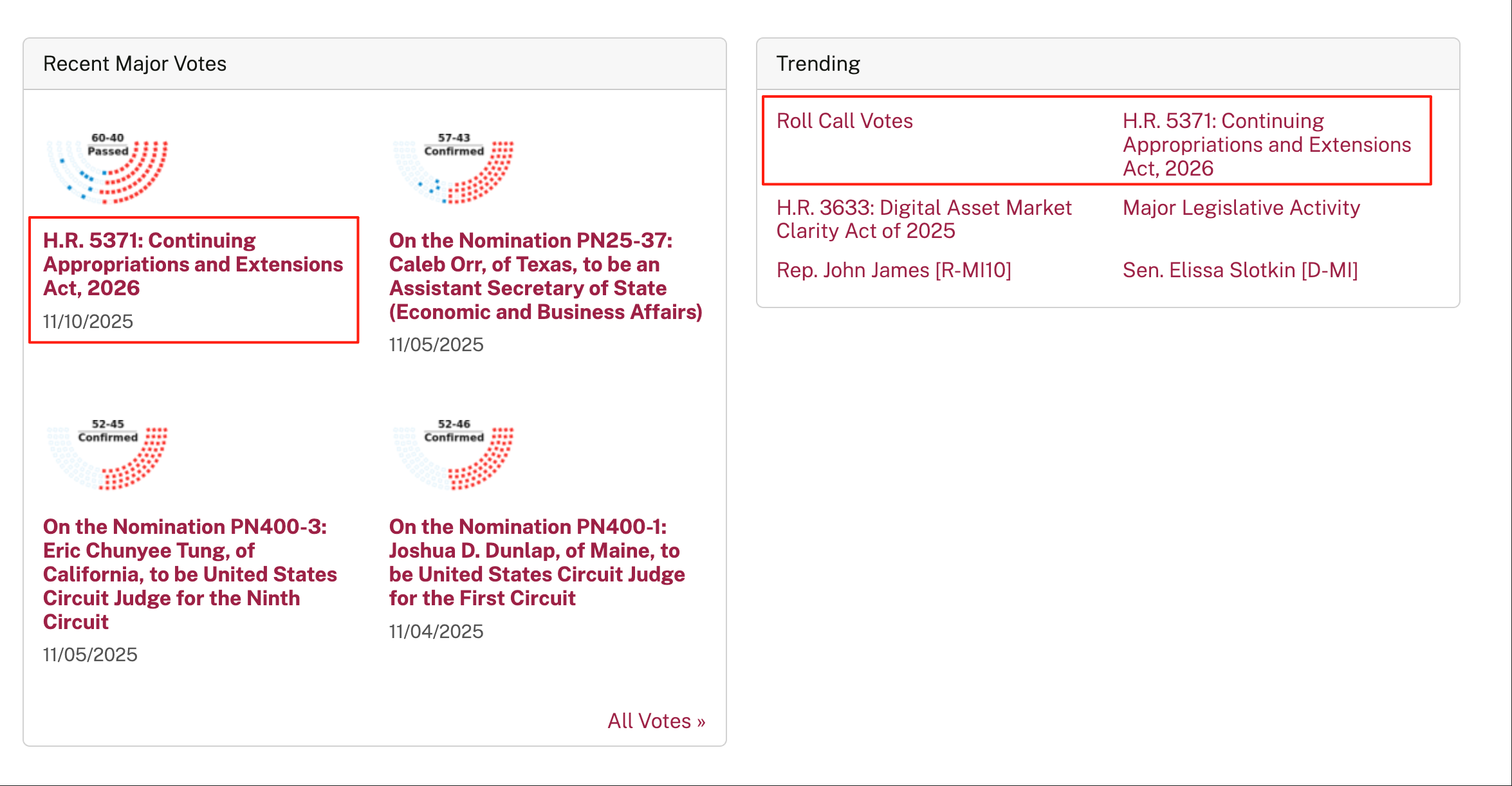Open the Joshua D. Dunlap nomination vote
Viewport: 1512px width, 786px height.
[537, 562]
